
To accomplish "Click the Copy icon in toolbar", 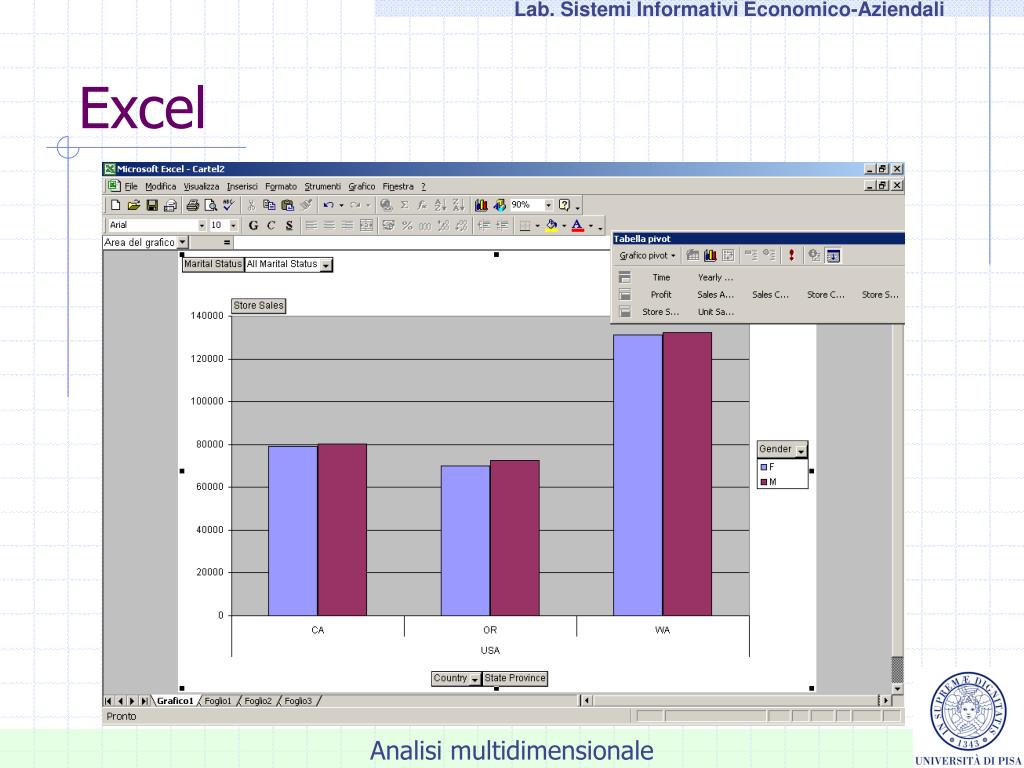I will point(269,205).
